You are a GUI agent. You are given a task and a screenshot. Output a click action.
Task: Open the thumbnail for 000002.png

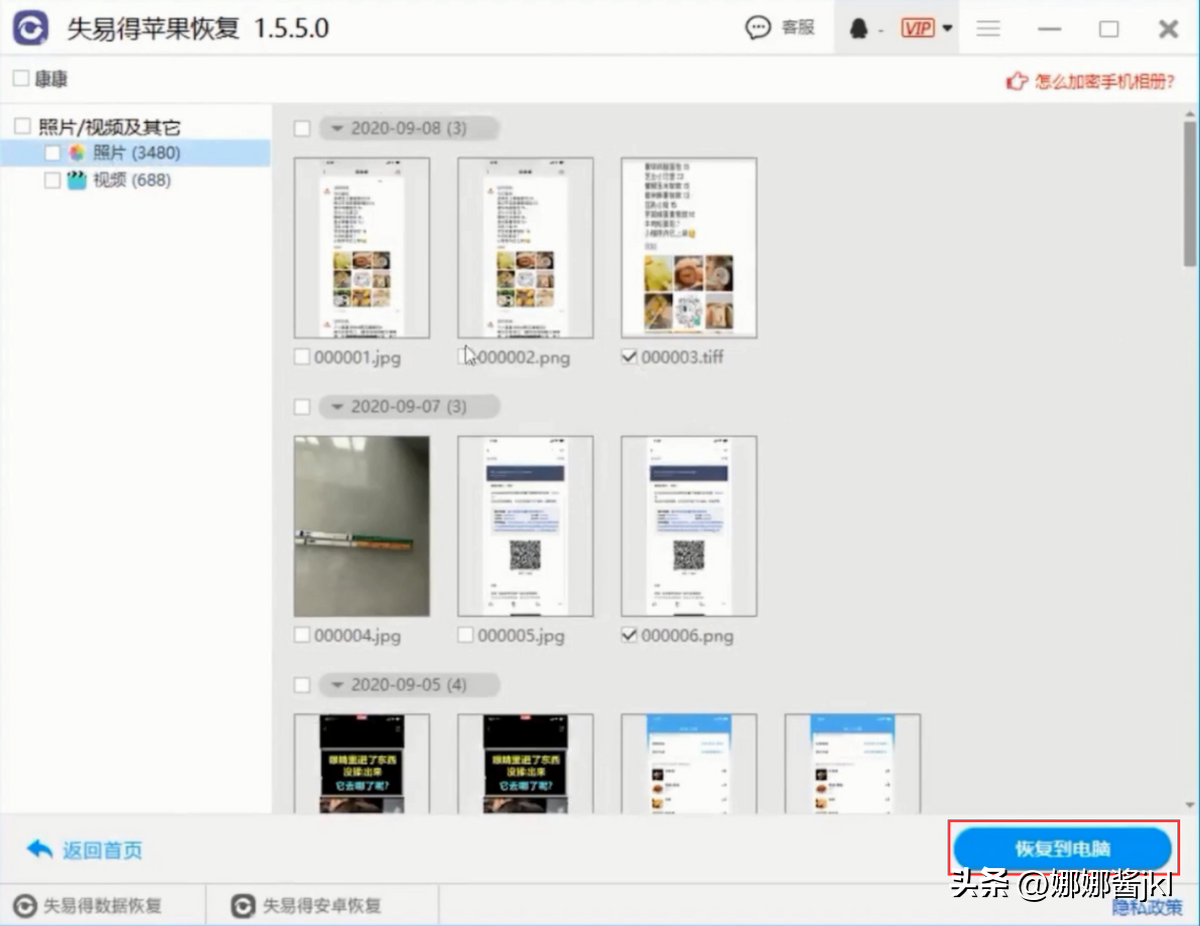(x=525, y=248)
